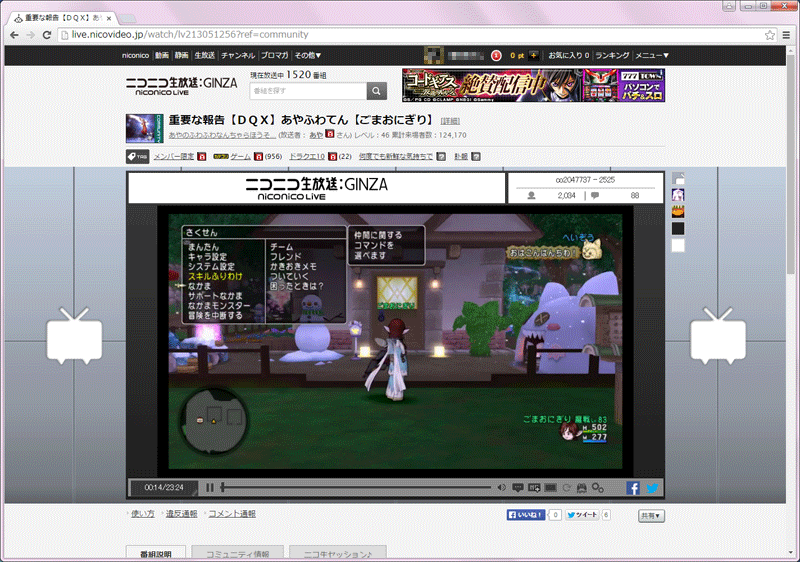Open the ゲーム tag
Screen dimensions: 800x562
pos(240,157)
